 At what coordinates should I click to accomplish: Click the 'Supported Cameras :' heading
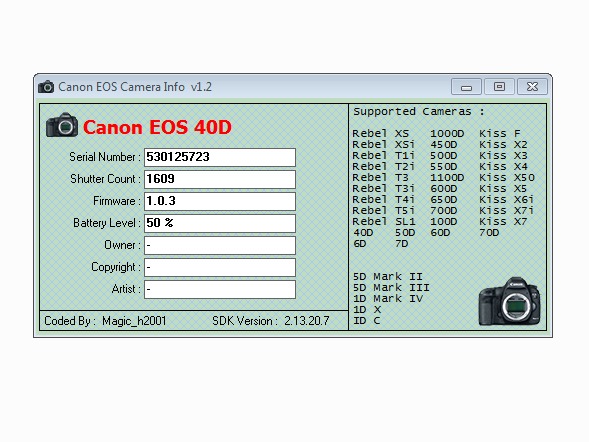coord(419,112)
